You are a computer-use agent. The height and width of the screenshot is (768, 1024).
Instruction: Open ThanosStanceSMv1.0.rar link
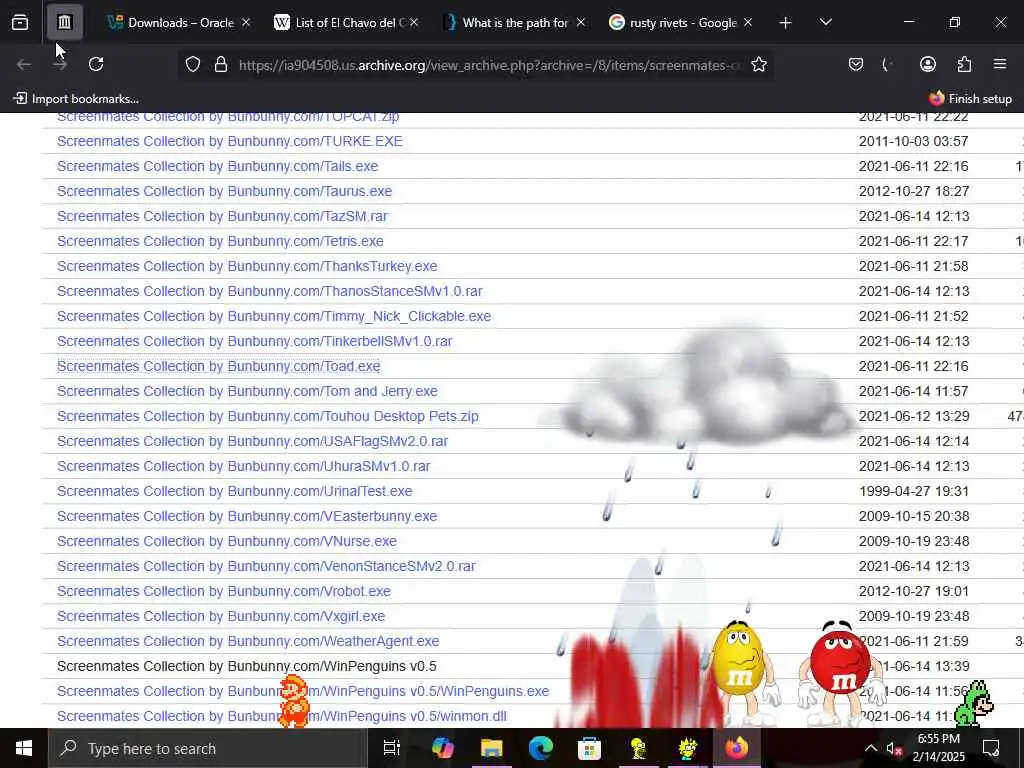click(x=270, y=291)
